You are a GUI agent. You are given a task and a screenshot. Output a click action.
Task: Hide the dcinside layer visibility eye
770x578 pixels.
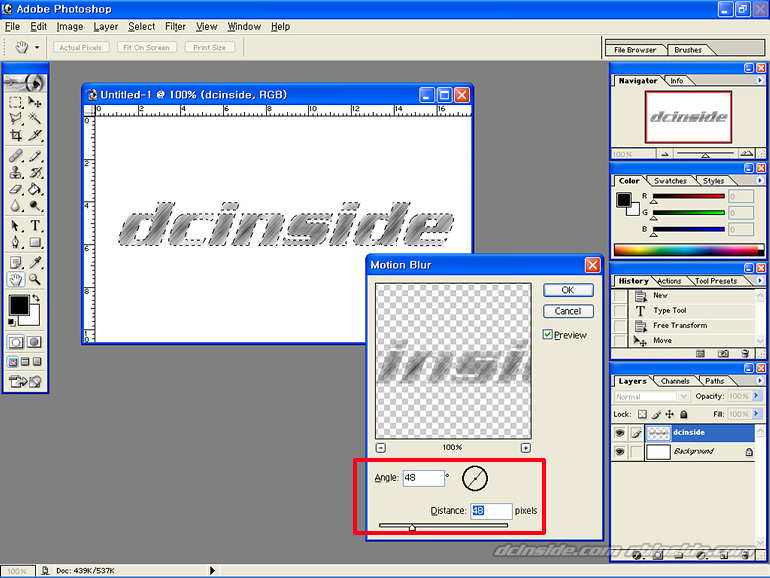tap(620, 433)
